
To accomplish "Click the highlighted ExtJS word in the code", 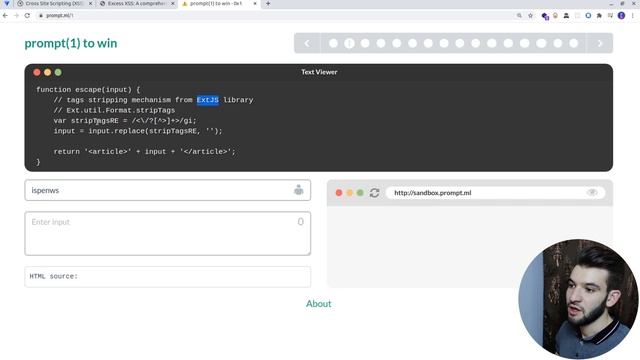I will point(208,100).
